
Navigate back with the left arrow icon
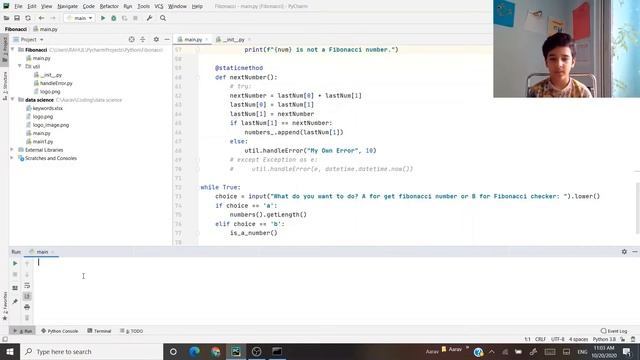coord(41,18)
